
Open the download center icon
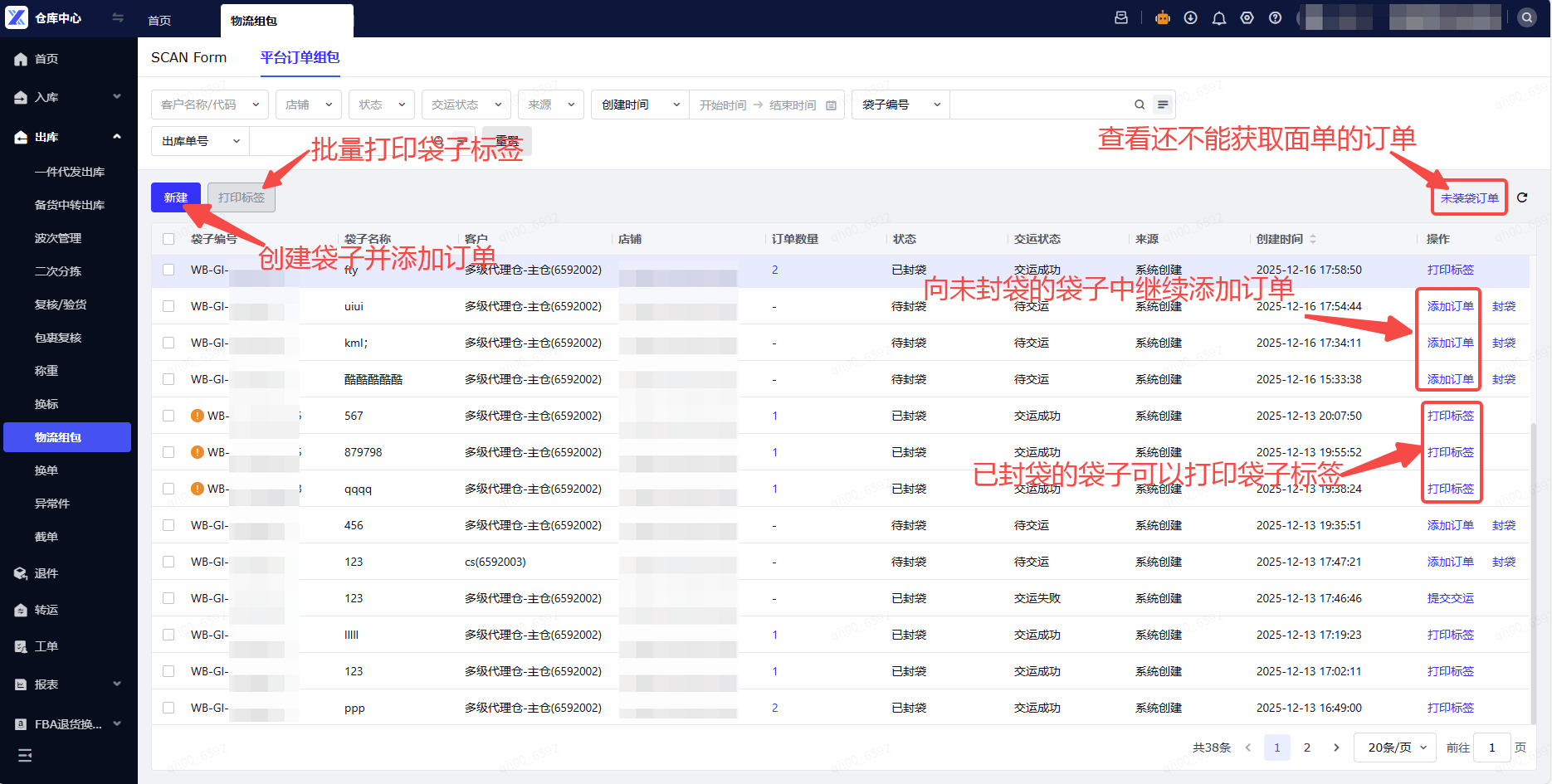[x=1190, y=18]
